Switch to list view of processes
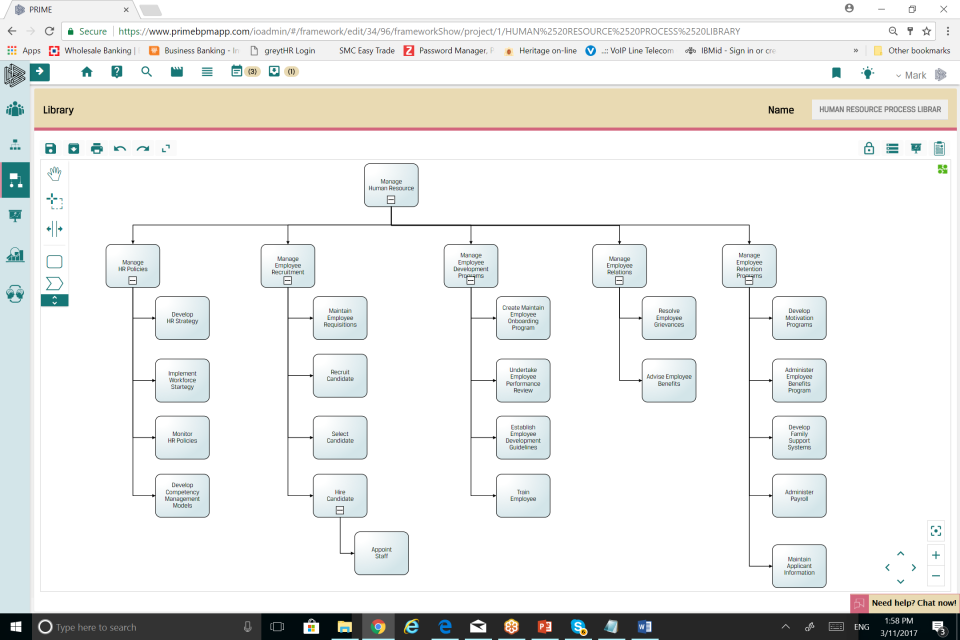 tap(890, 146)
